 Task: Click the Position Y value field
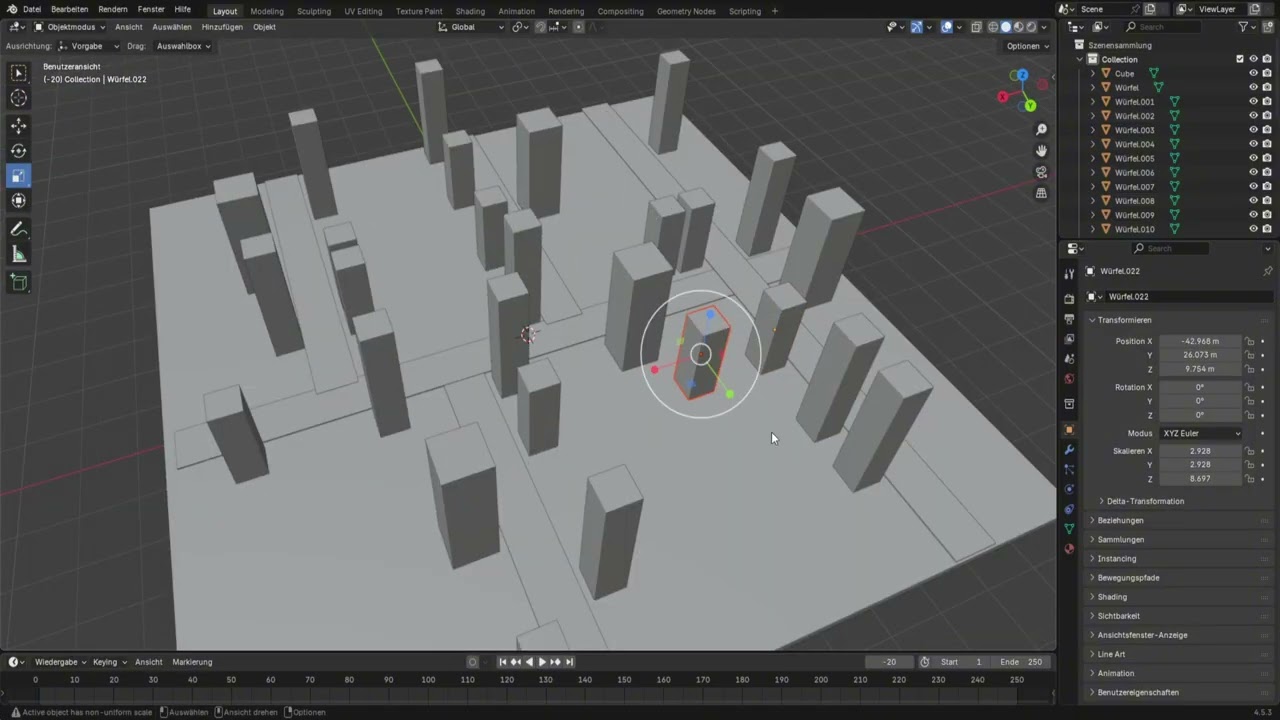click(1200, 355)
